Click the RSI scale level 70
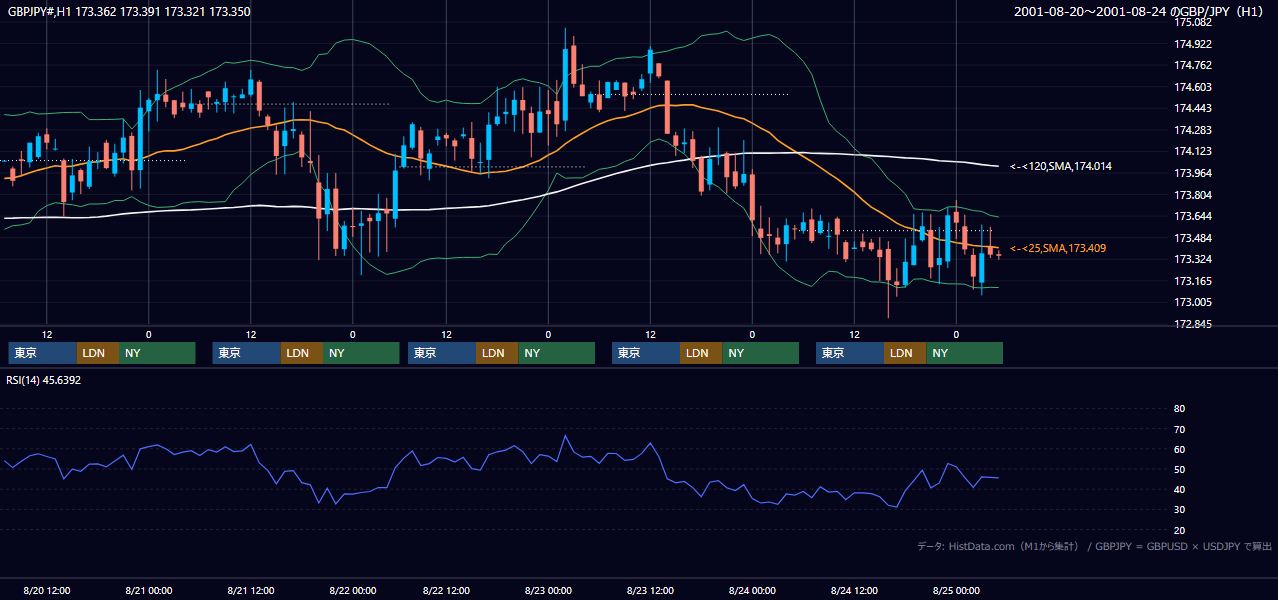1278x600 pixels. [x=1179, y=429]
